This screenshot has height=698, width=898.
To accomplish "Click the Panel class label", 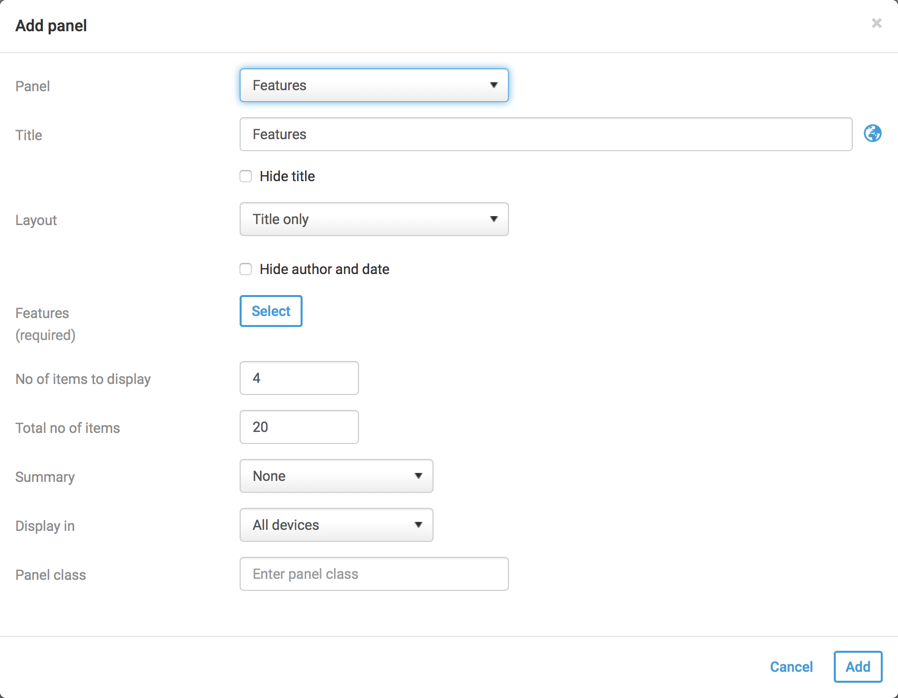I will 50,575.
